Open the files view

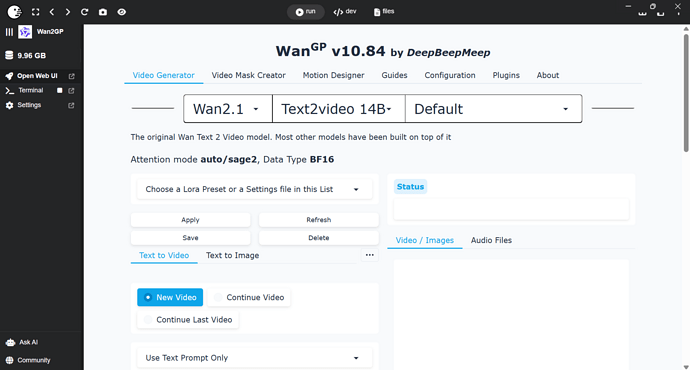[x=384, y=11]
